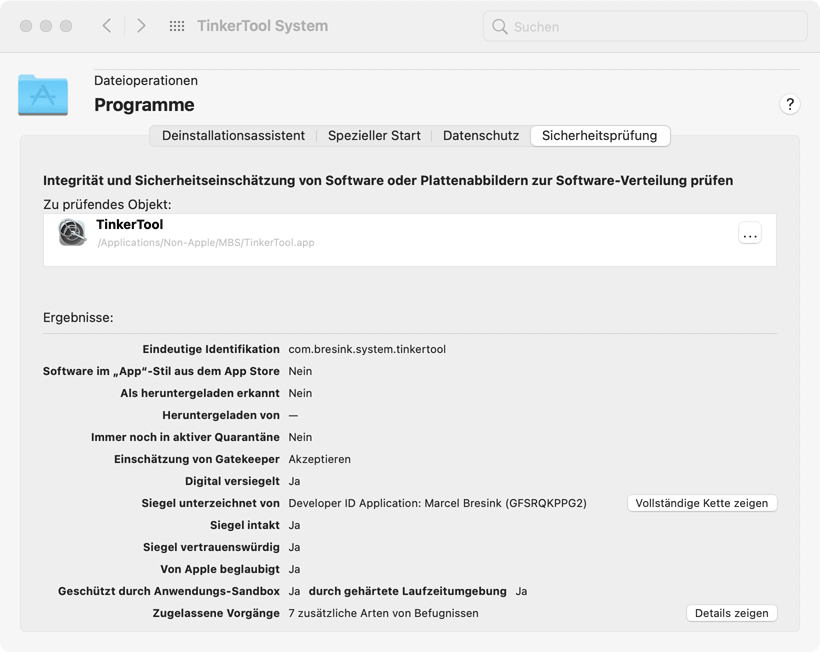
Task: Open the Datenschutz tab
Action: click(x=481, y=135)
